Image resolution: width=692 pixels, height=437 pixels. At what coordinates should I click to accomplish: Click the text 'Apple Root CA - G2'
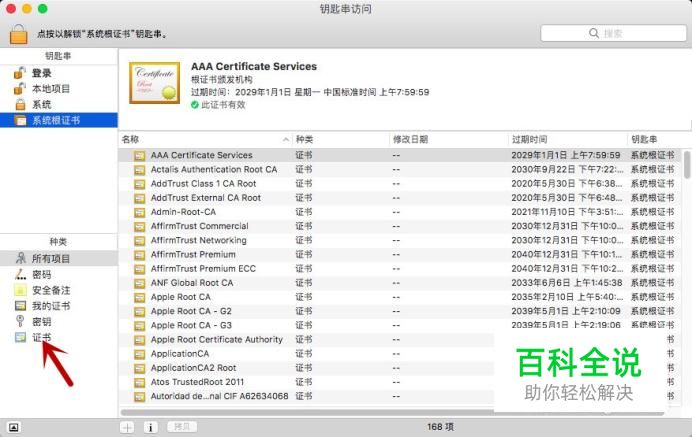coord(191,311)
